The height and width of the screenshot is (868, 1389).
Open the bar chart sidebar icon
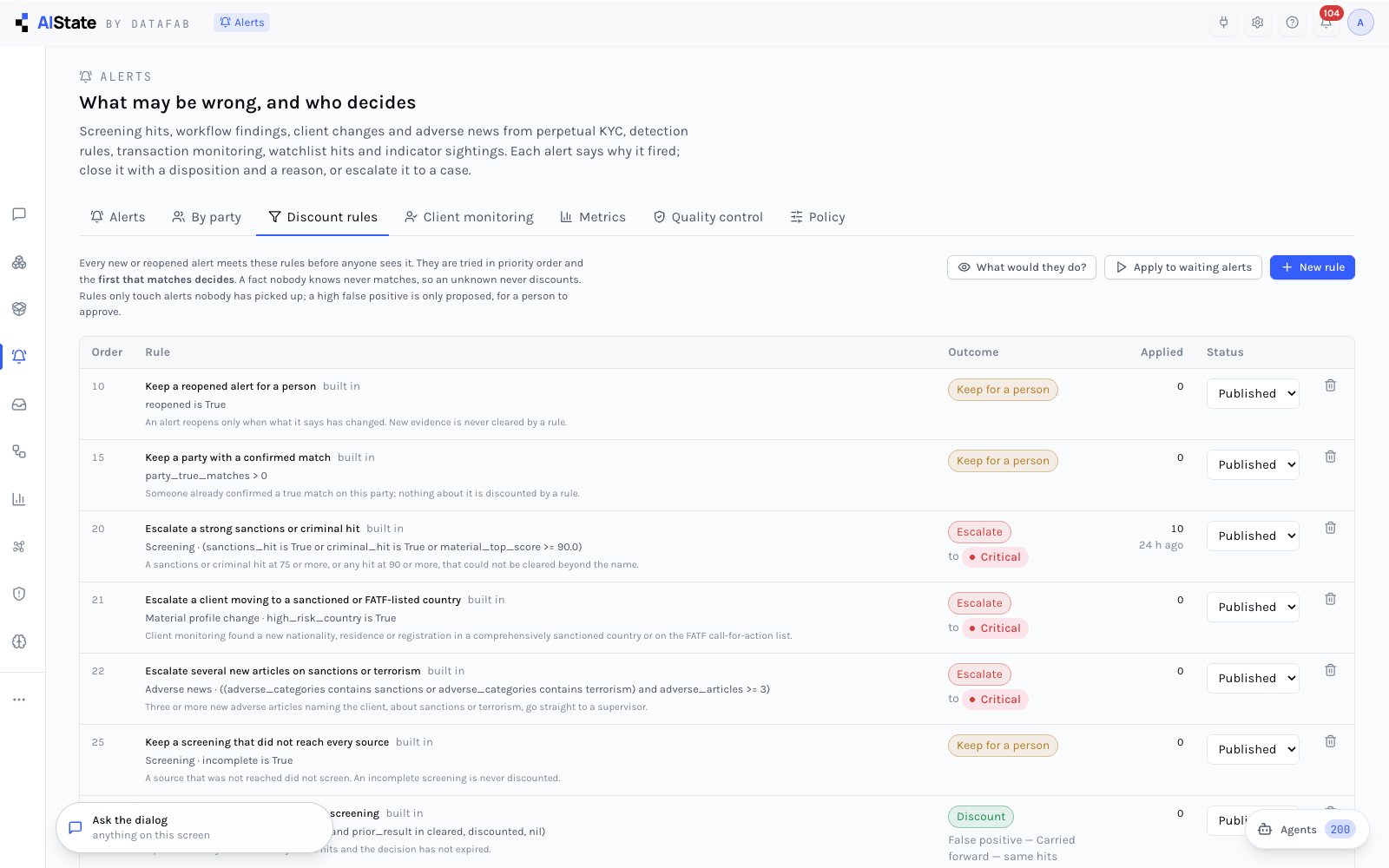coord(19,499)
